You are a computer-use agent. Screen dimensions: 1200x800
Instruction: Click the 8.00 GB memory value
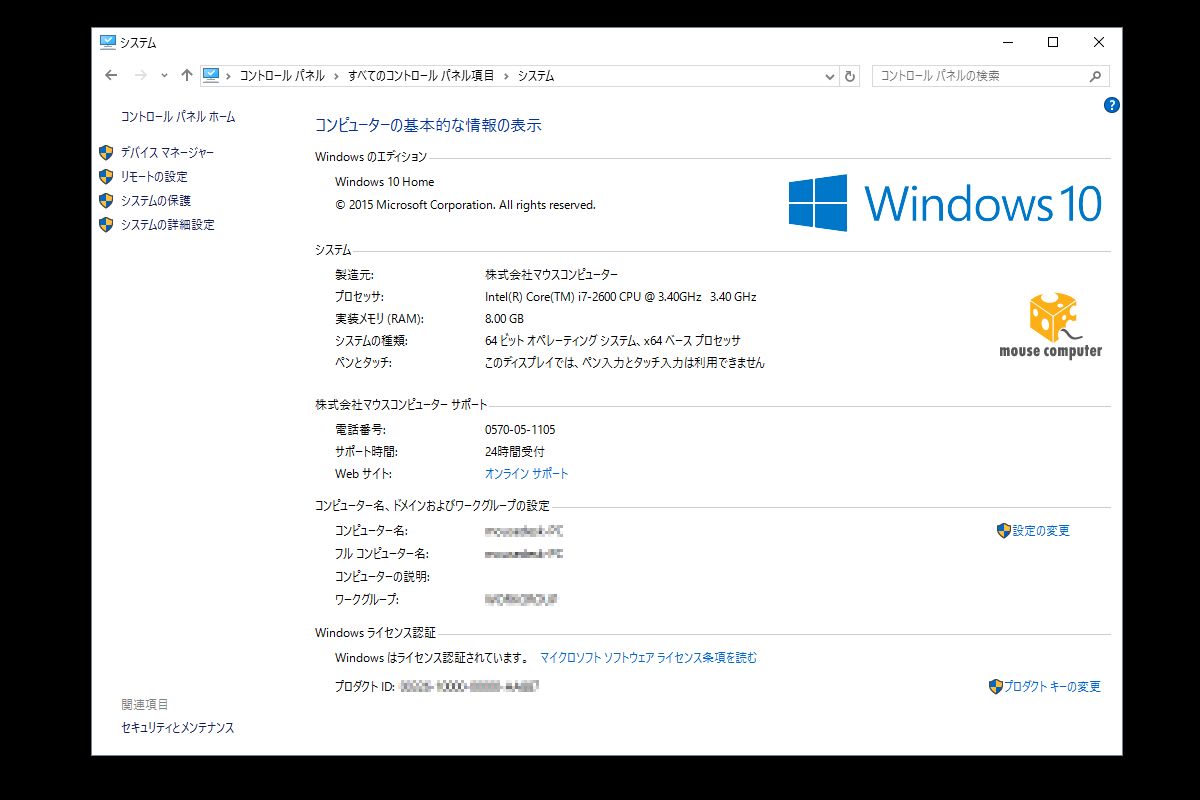(x=504, y=319)
